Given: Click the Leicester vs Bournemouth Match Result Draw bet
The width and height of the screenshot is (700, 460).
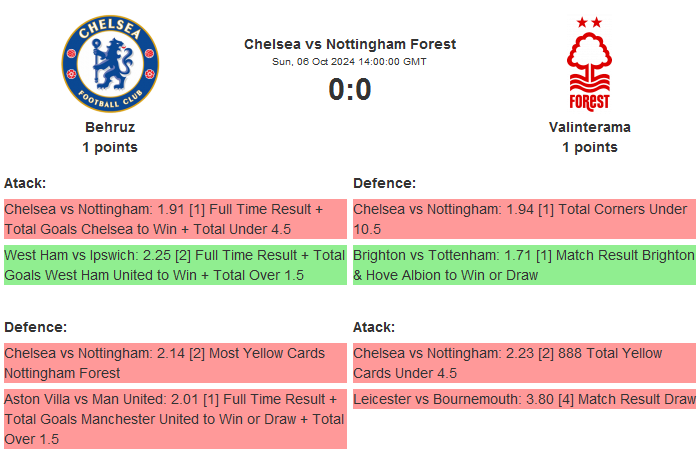Looking at the screenshot, I should point(524,399).
